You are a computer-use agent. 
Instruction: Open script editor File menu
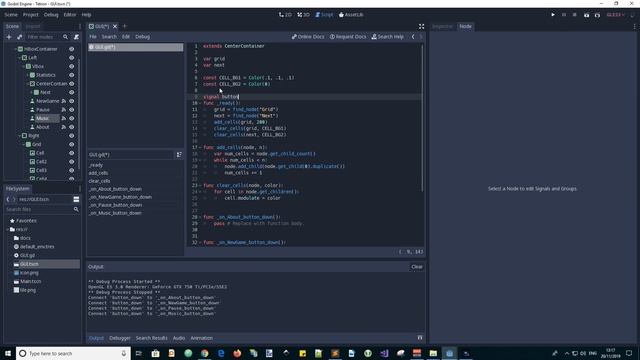click(93, 37)
